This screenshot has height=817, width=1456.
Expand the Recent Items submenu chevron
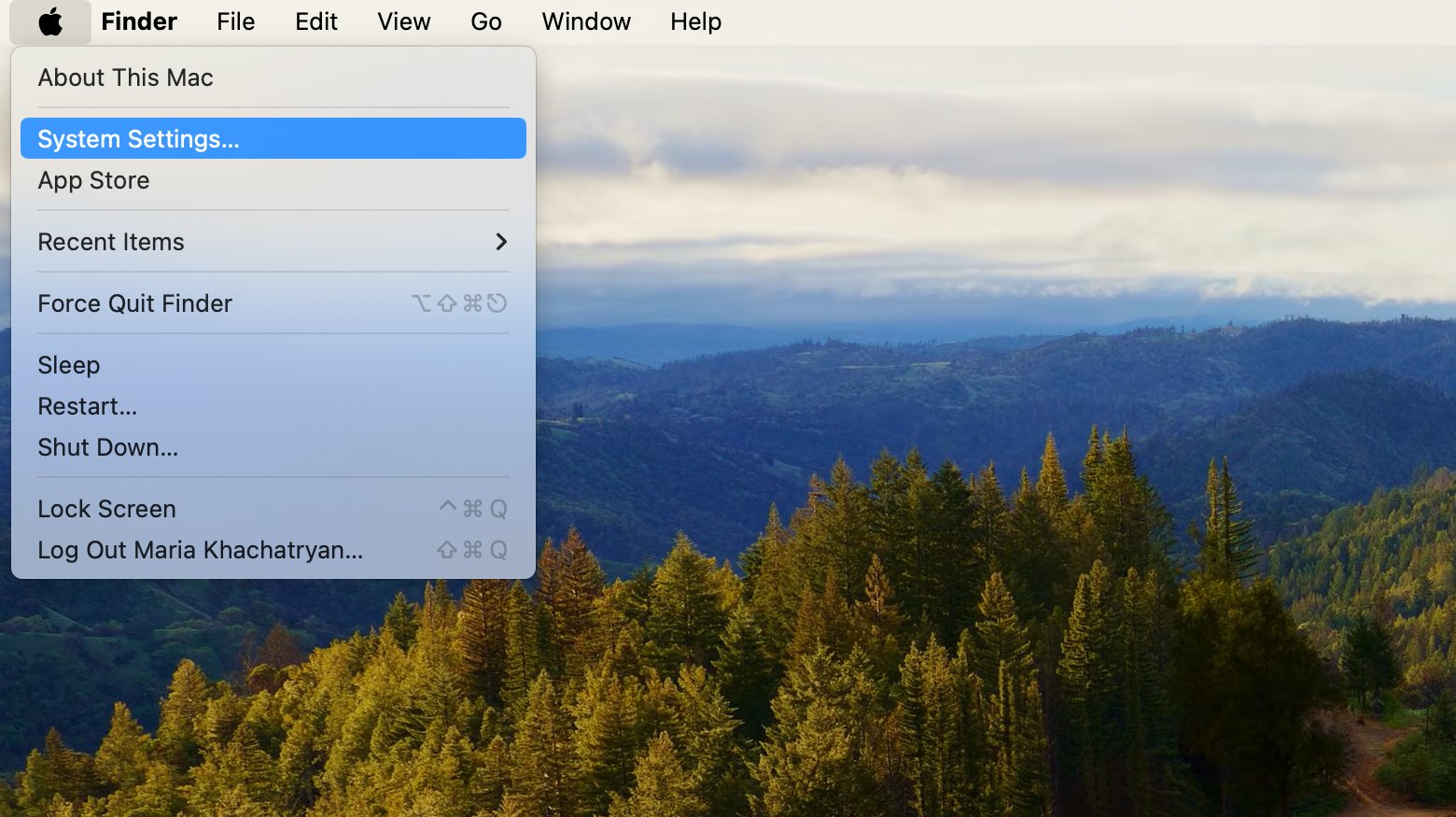[501, 242]
